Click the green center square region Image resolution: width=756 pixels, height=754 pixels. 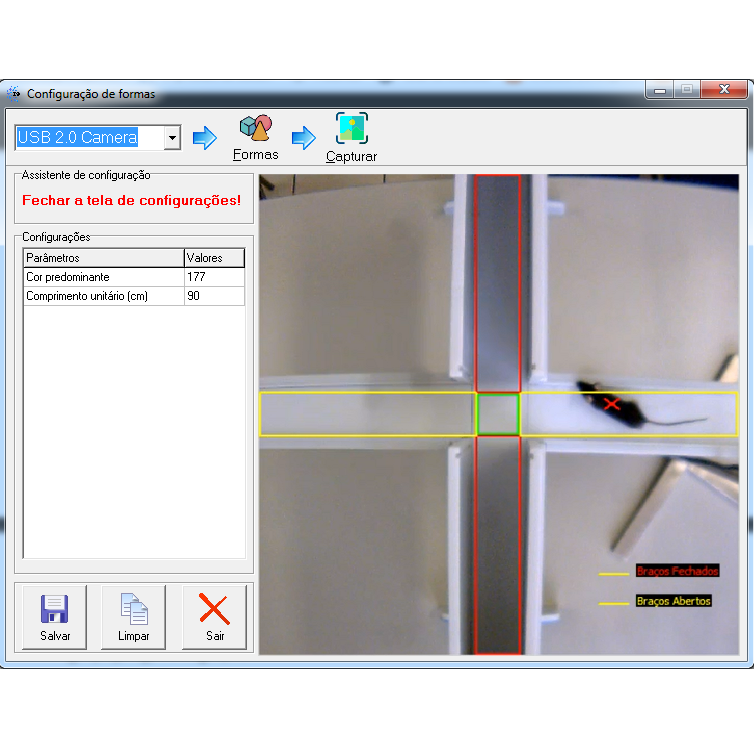click(497, 414)
